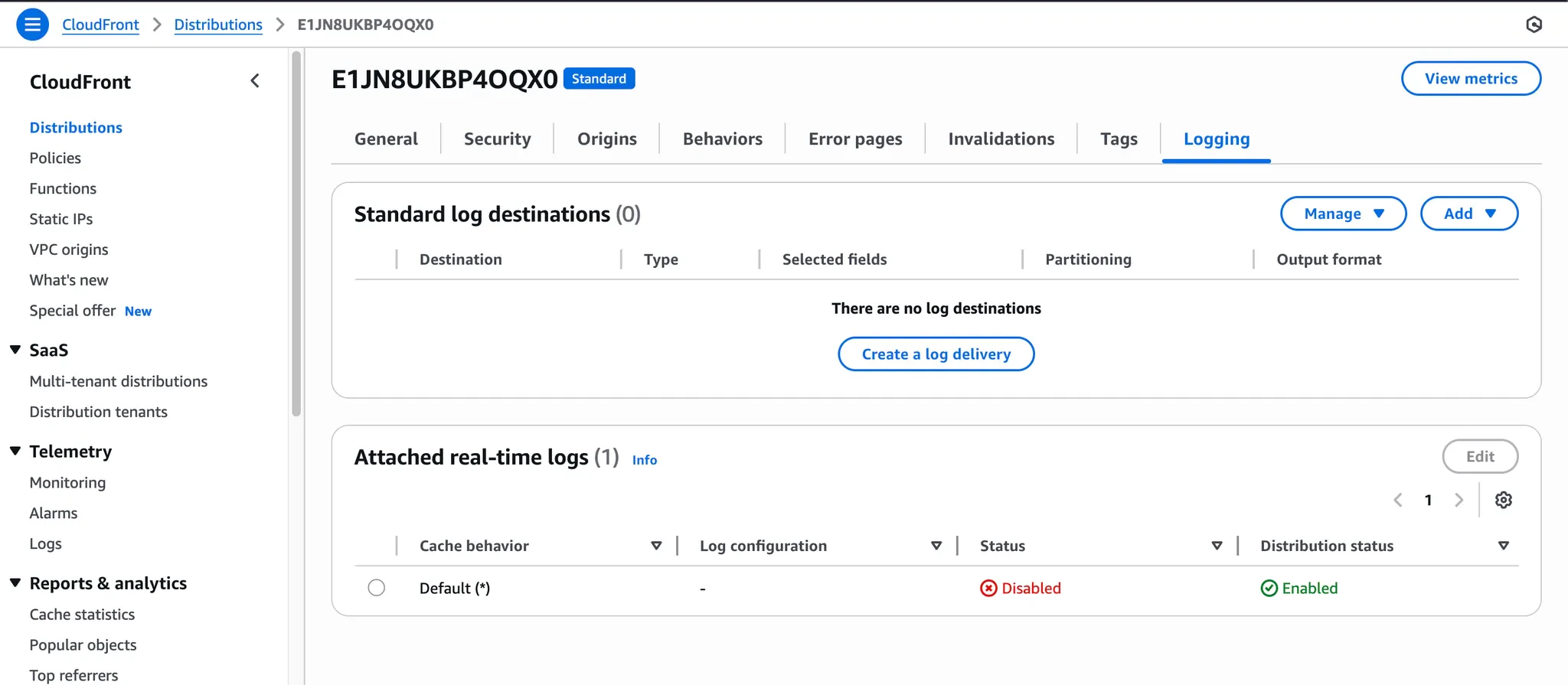Switch to the General tab
1568x685 pixels.
point(386,139)
